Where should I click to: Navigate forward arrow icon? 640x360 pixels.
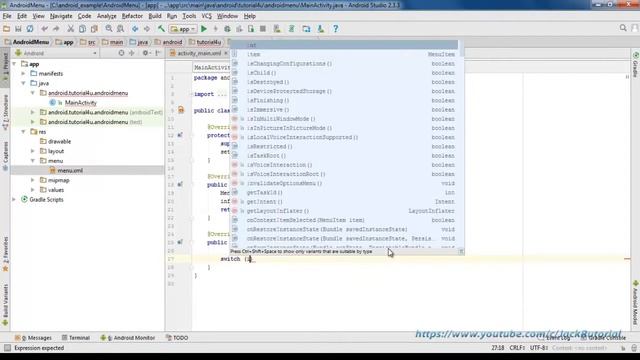[x=147, y=29]
